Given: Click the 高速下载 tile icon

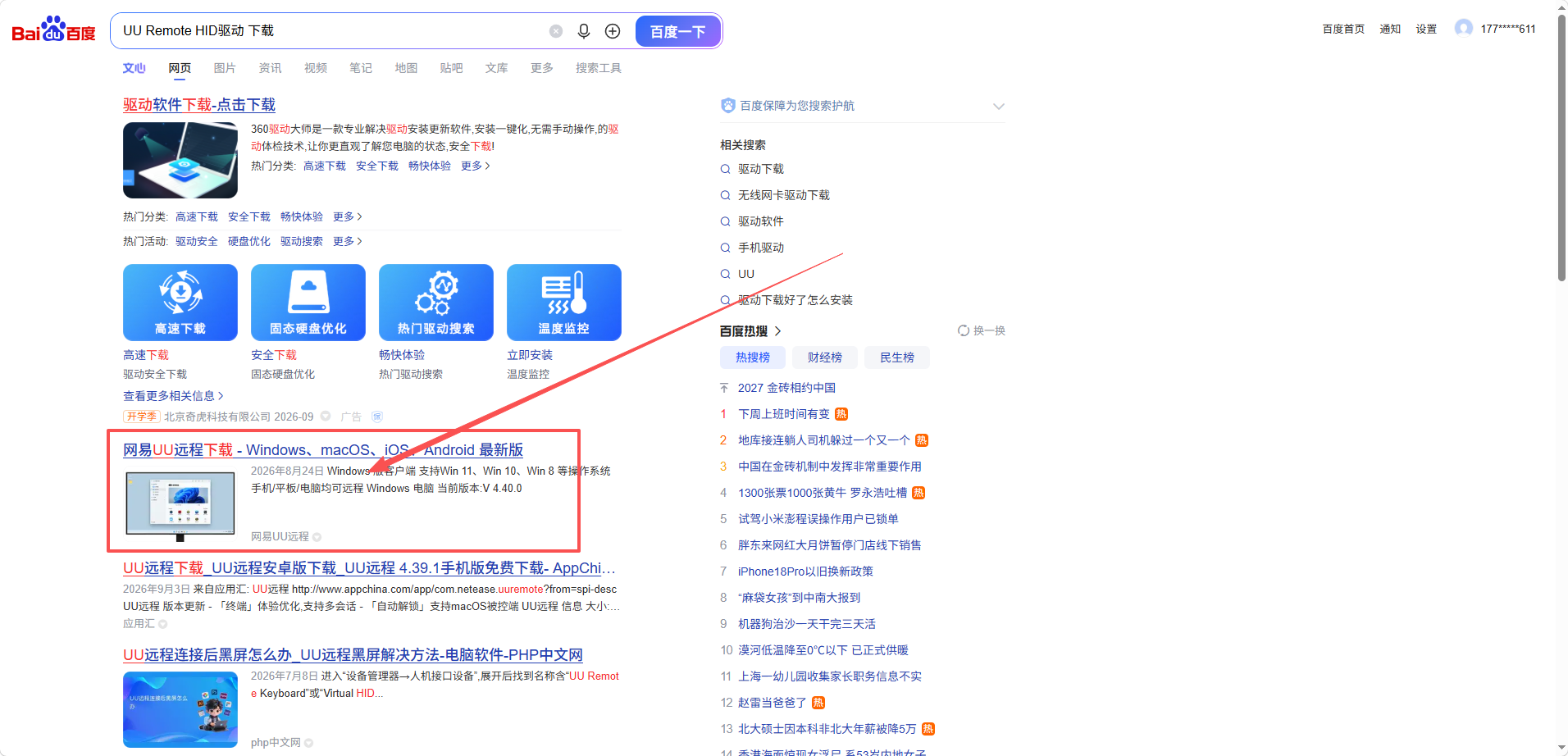Looking at the screenshot, I should tap(180, 302).
